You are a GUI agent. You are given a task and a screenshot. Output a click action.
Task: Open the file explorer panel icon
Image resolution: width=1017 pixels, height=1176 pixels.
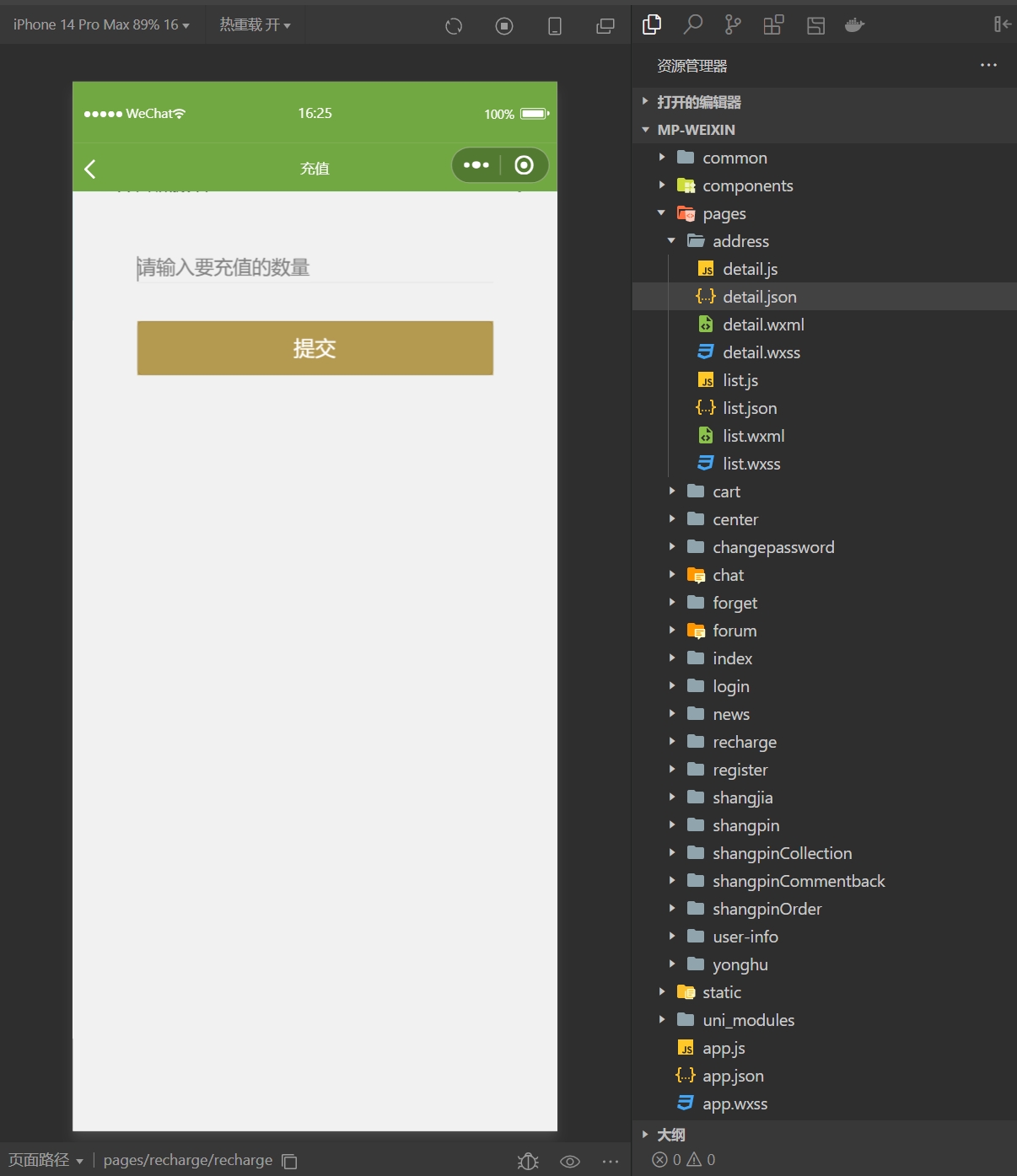(x=652, y=25)
